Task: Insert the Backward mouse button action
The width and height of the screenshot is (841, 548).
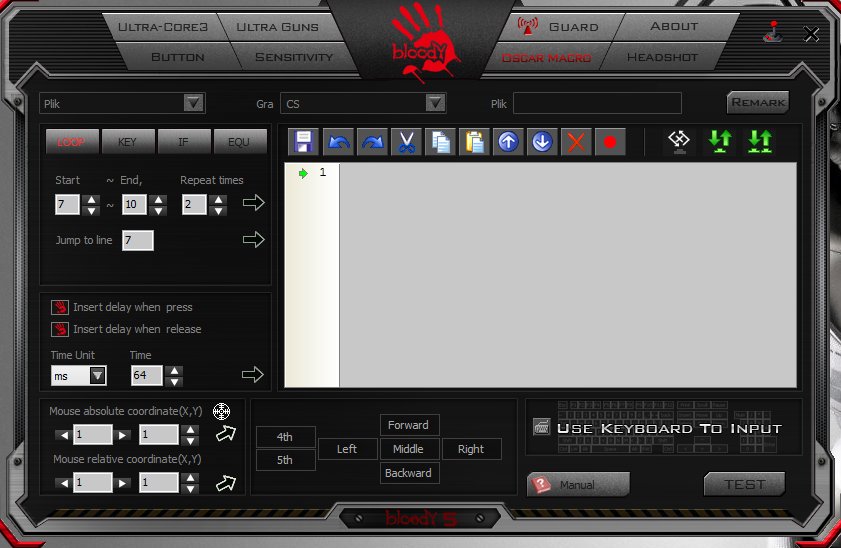Action: click(x=409, y=473)
